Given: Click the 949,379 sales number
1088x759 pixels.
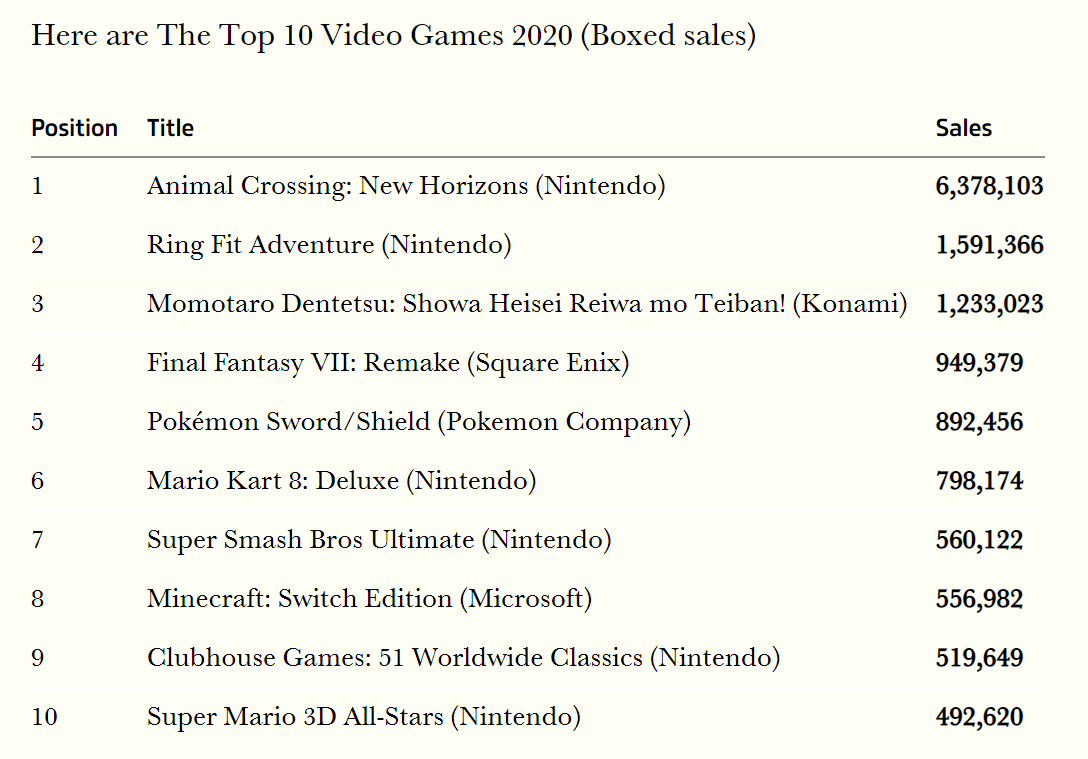Looking at the screenshot, I should [979, 363].
